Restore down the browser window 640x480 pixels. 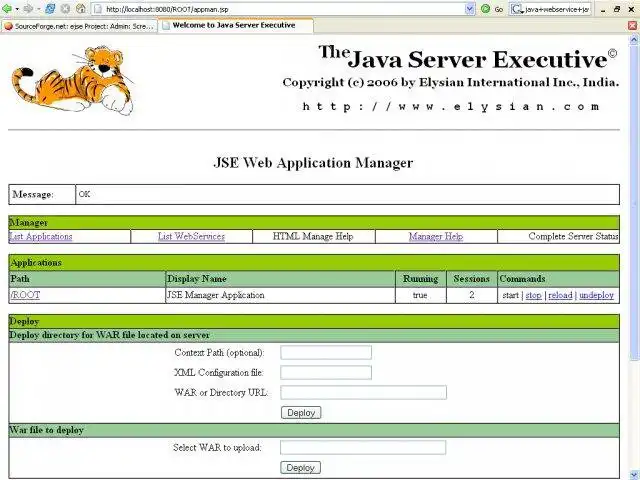(x=617, y=9)
